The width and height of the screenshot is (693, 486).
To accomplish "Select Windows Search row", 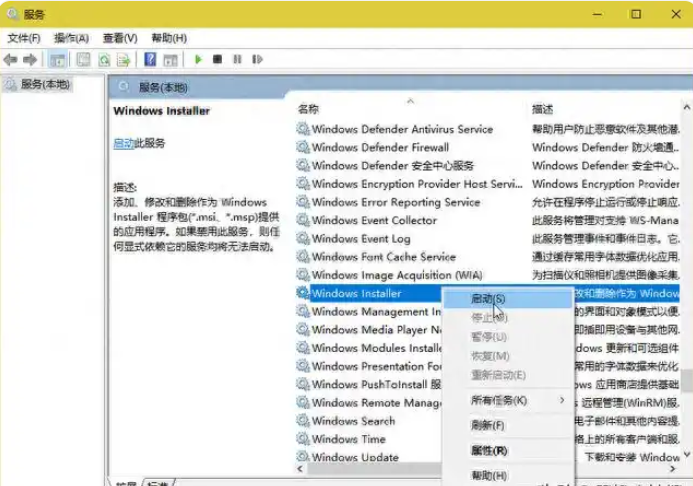I will pos(369,421).
